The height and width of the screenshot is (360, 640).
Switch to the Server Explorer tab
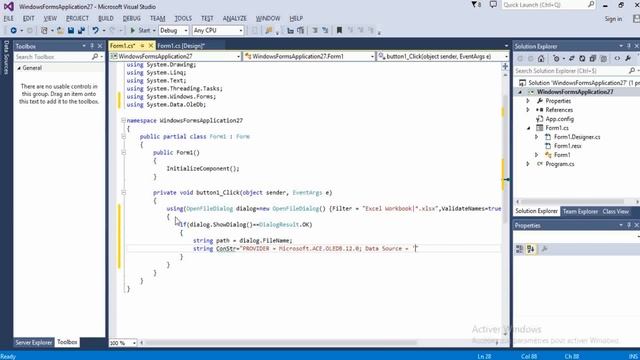coord(34,342)
